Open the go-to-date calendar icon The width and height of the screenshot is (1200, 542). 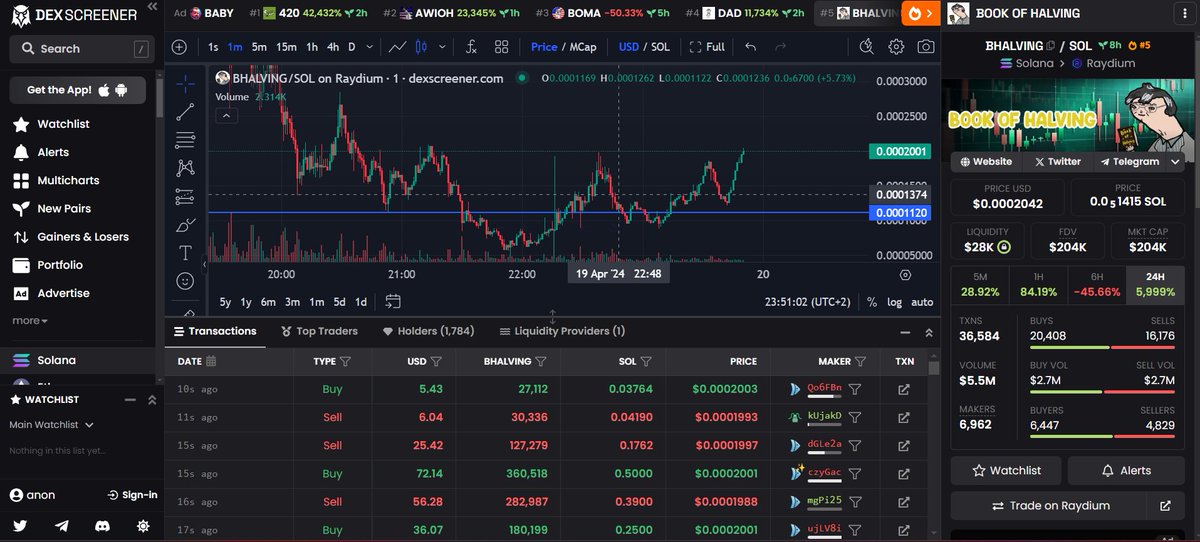click(x=393, y=301)
